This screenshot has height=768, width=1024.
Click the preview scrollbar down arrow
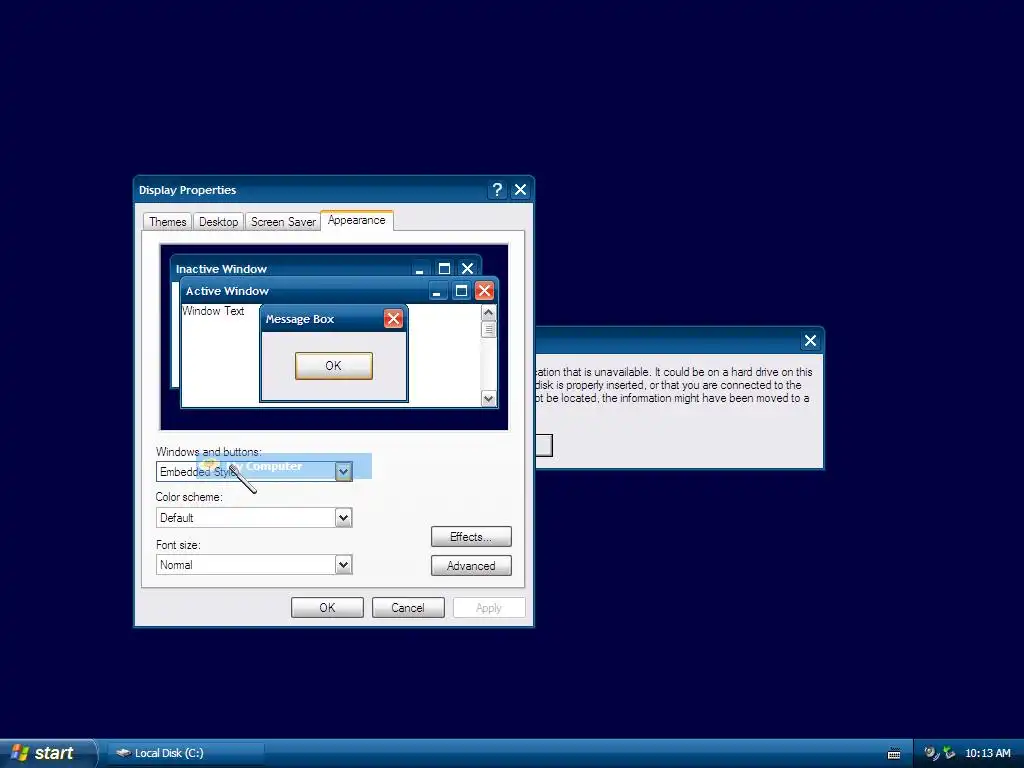[488, 398]
